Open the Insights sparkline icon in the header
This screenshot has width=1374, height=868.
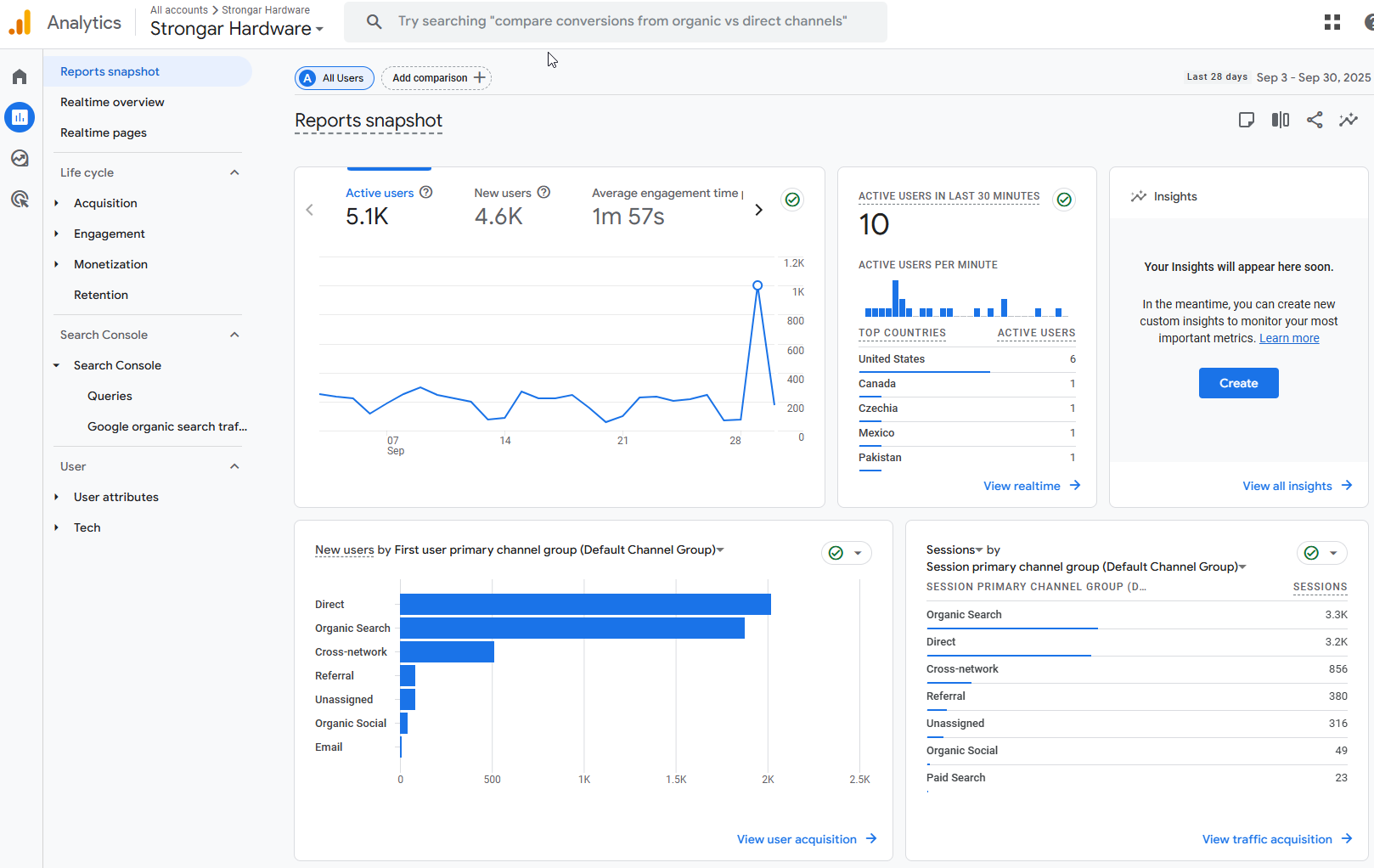pyautogui.click(x=1348, y=120)
